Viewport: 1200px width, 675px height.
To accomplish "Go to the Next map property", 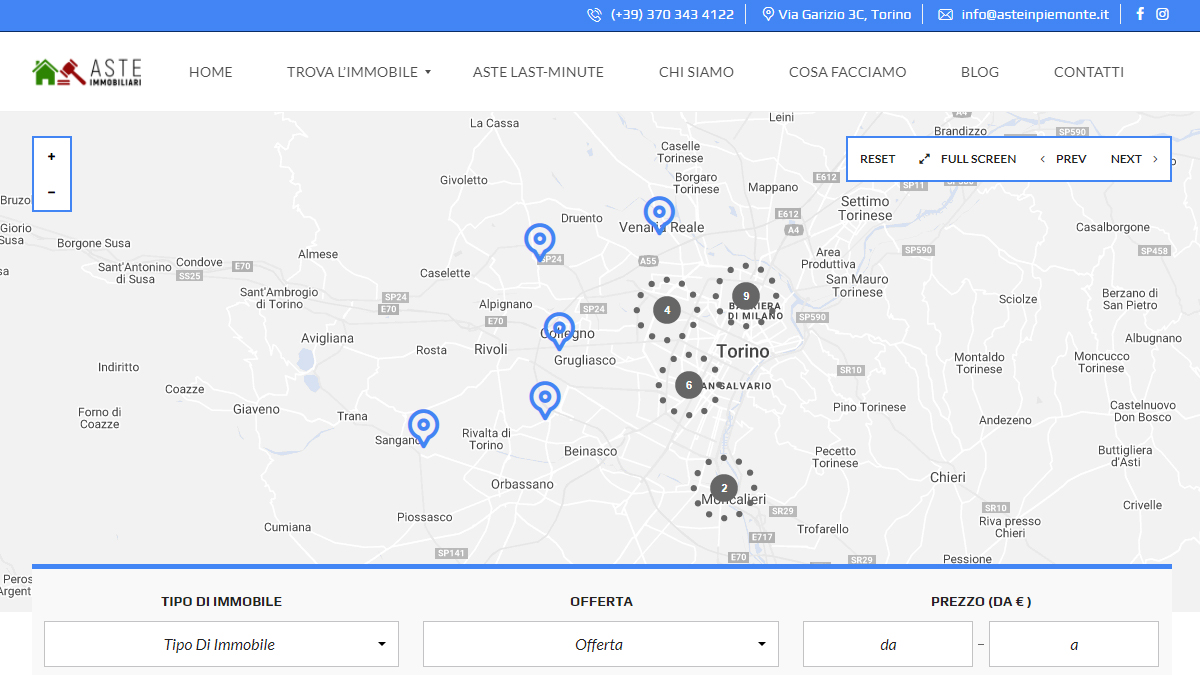I will (1135, 159).
